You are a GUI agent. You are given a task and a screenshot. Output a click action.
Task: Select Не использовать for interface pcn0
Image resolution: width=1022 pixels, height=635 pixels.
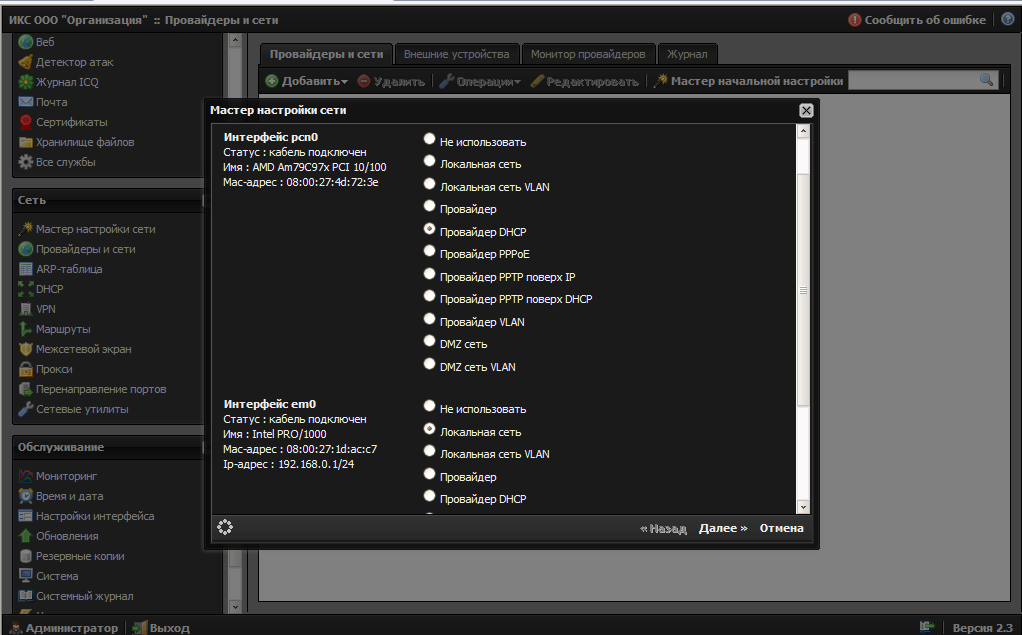[x=429, y=139]
